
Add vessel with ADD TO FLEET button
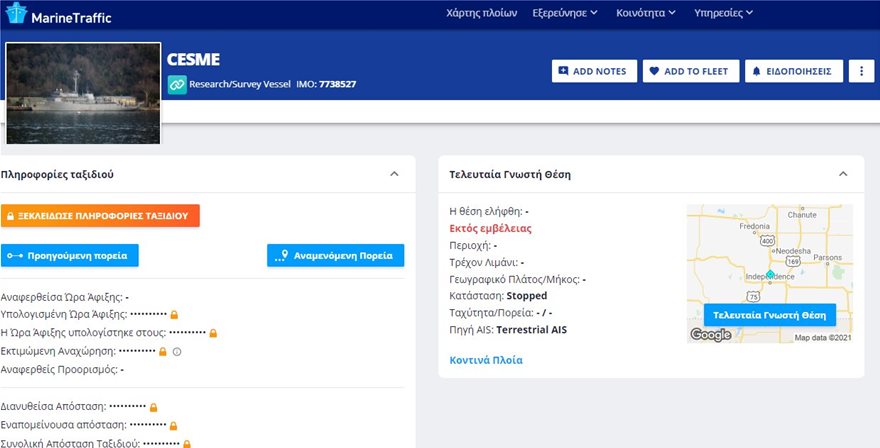pyautogui.click(x=689, y=71)
